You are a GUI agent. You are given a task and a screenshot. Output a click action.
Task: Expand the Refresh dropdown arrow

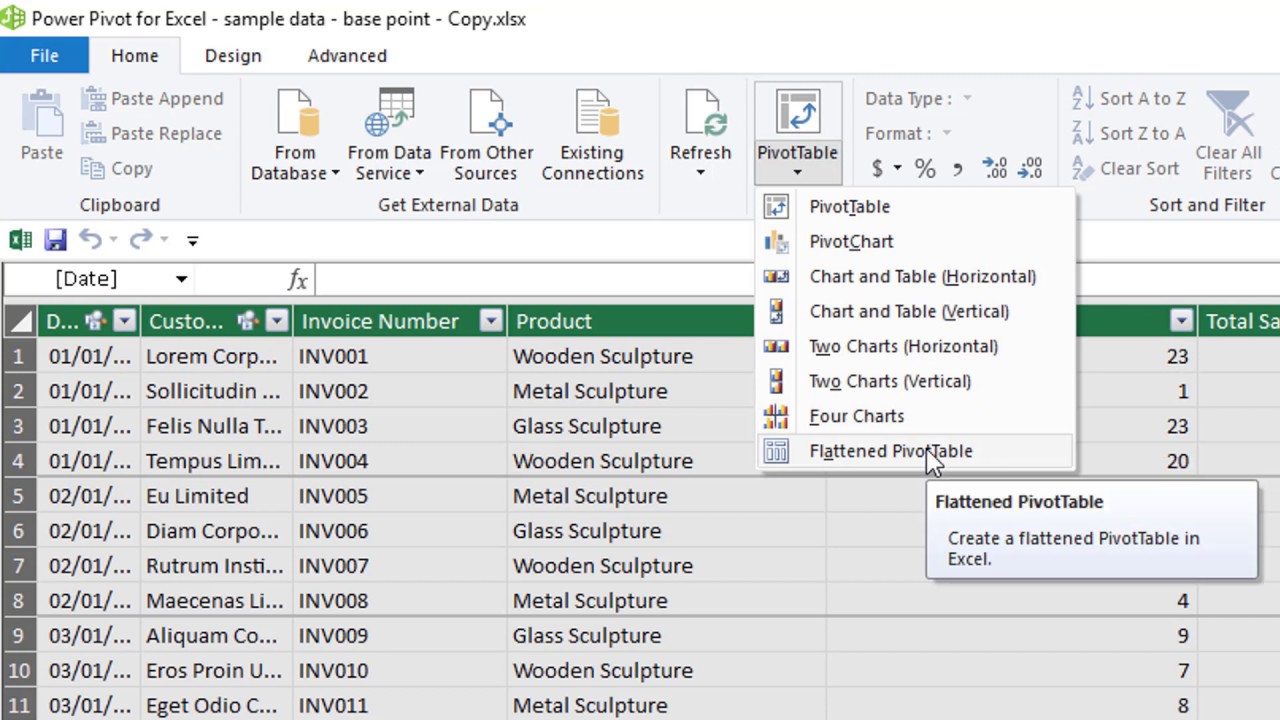pos(700,173)
